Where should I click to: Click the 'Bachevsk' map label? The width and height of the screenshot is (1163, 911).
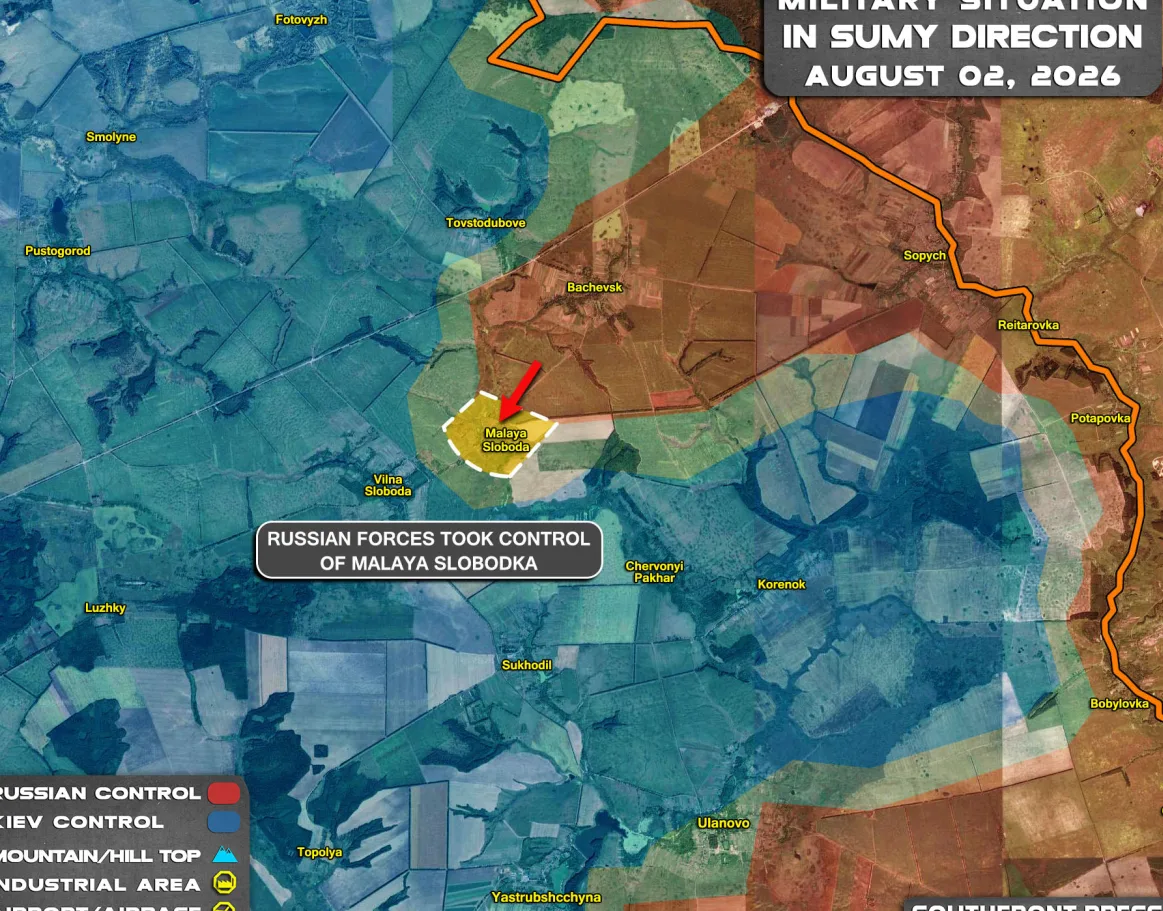click(x=595, y=287)
